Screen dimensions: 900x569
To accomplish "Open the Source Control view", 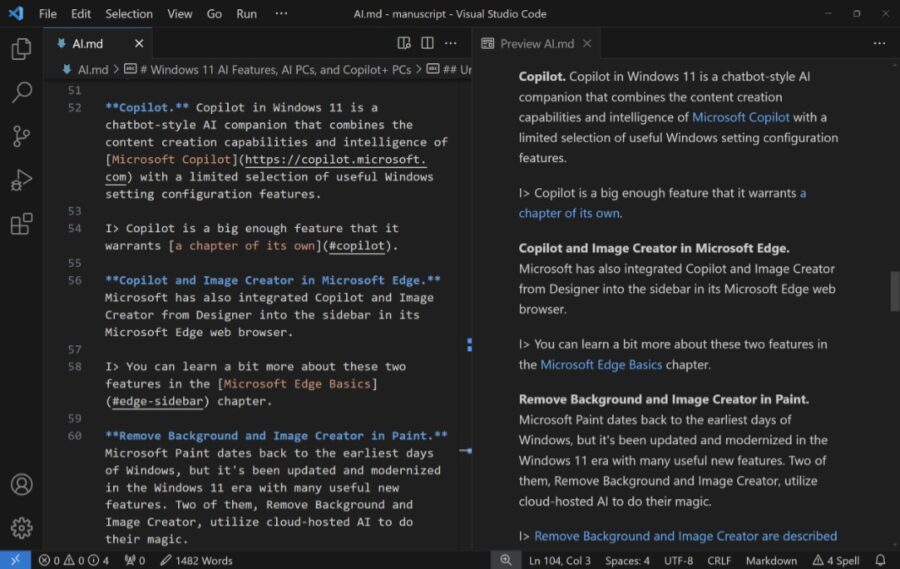I will click(x=21, y=137).
